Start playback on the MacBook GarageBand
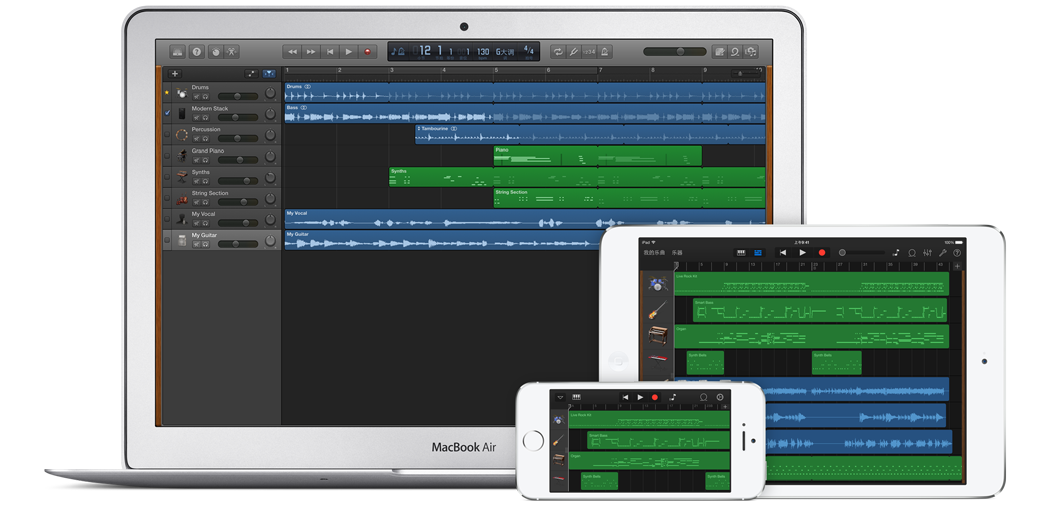Image resolution: width=1050 pixels, height=510 pixels. point(349,52)
